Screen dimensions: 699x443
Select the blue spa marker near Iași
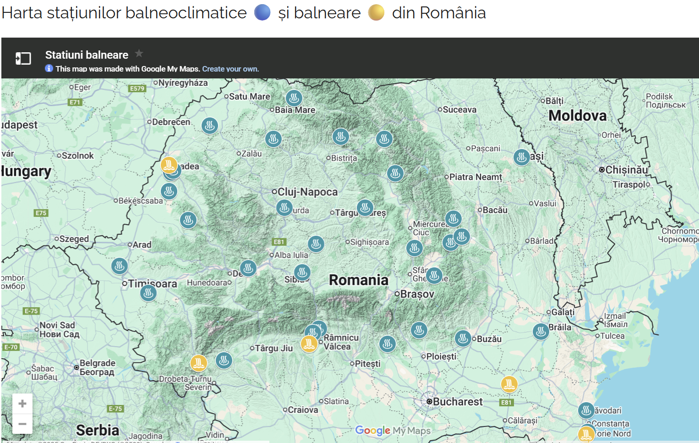[x=521, y=157]
